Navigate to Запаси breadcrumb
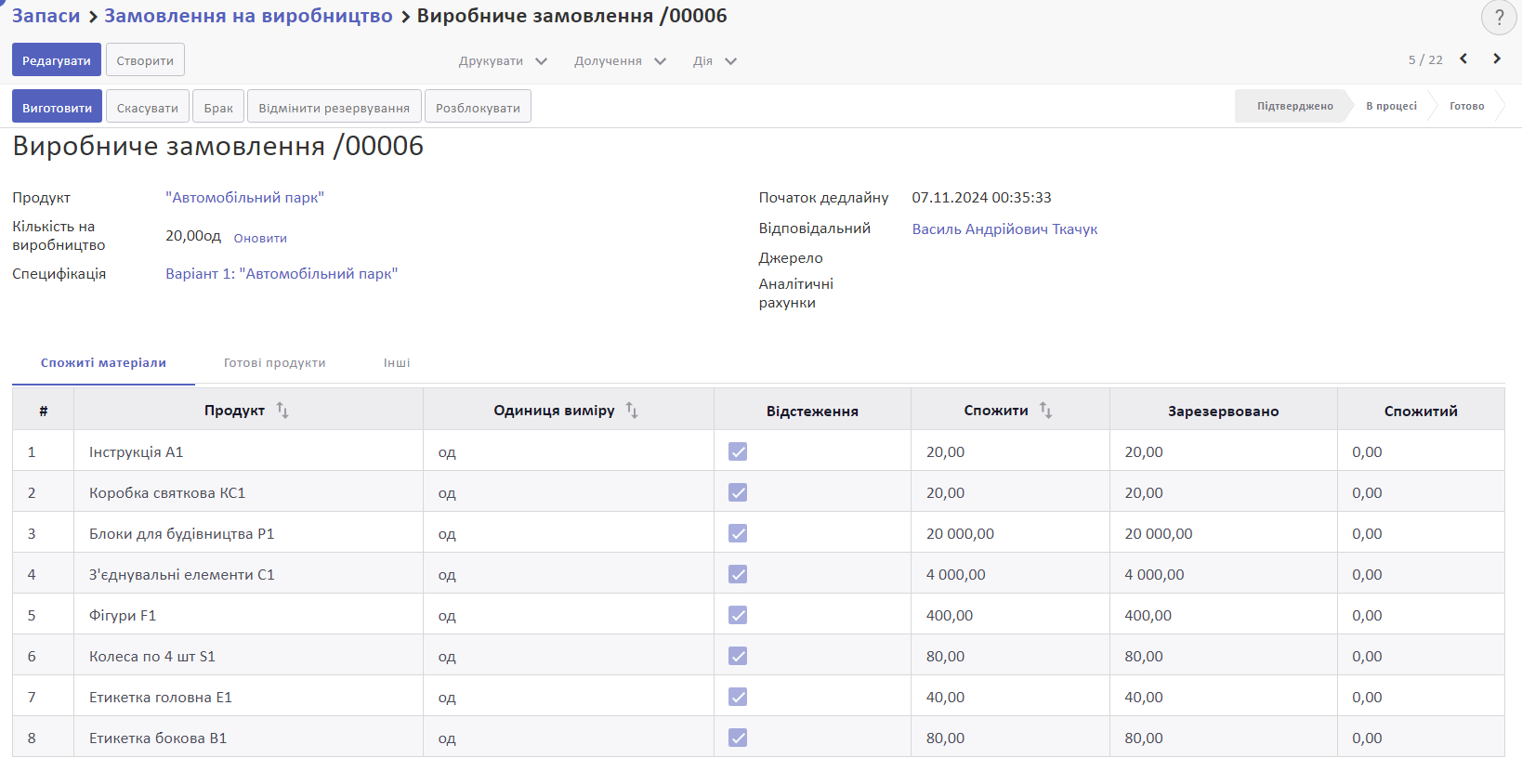Screen dimensions: 1522x784 46,16
